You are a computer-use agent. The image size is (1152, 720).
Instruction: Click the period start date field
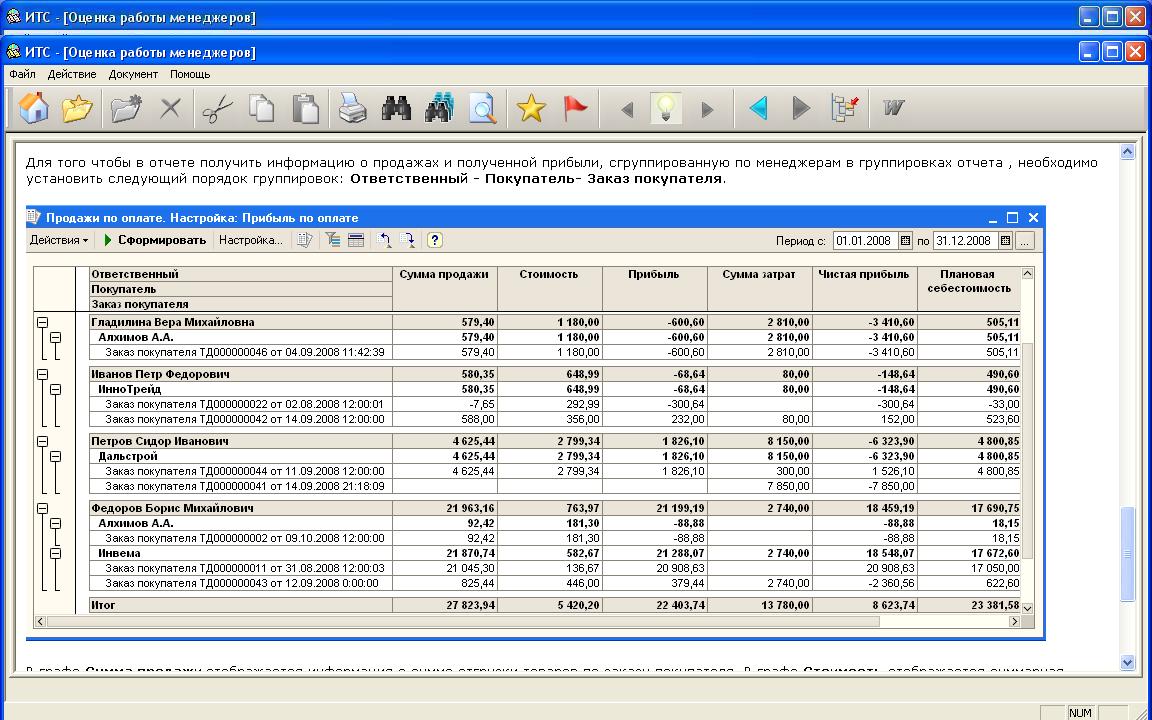tap(865, 241)
